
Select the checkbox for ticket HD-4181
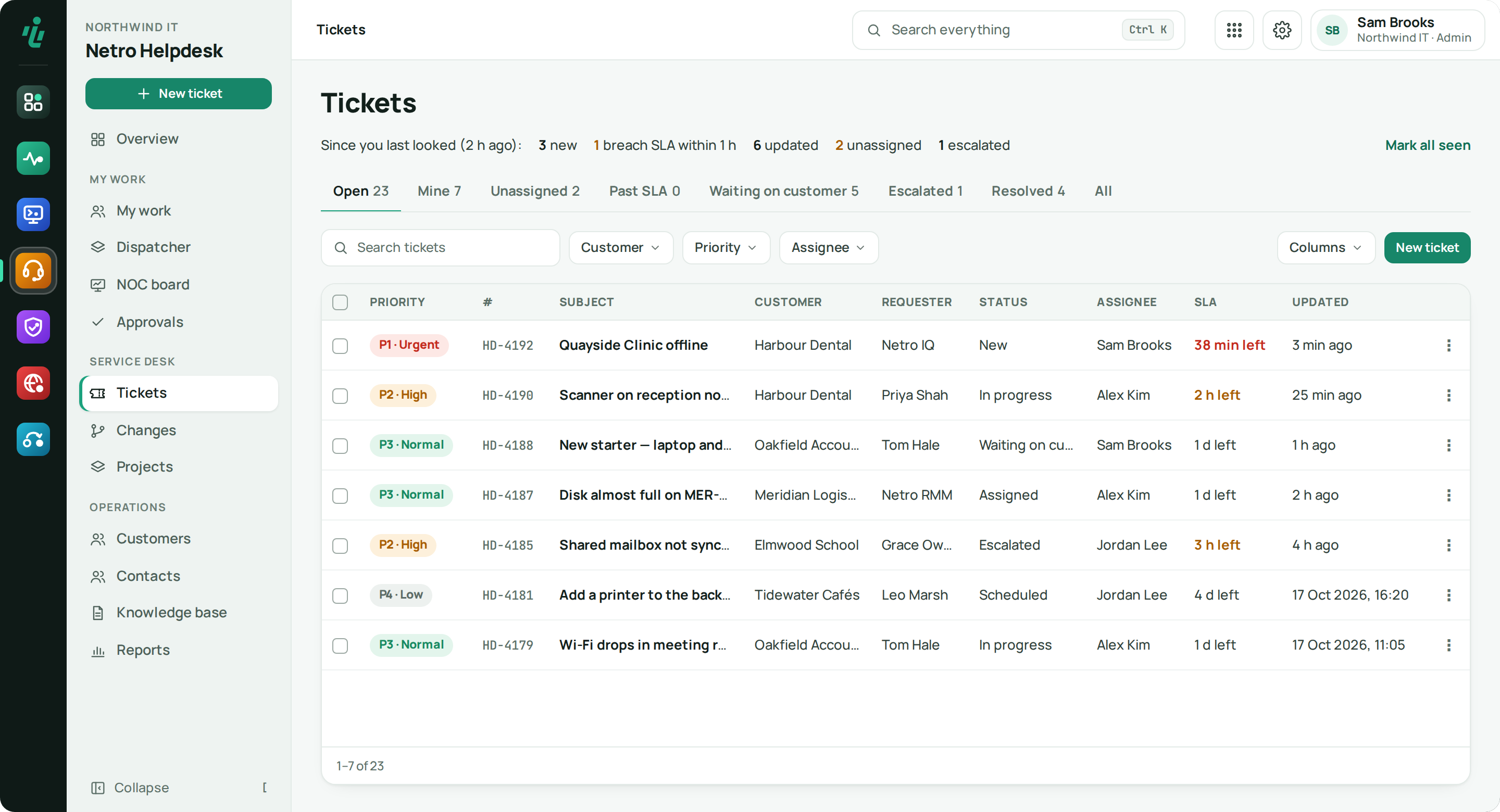click(x=340, y=596)
